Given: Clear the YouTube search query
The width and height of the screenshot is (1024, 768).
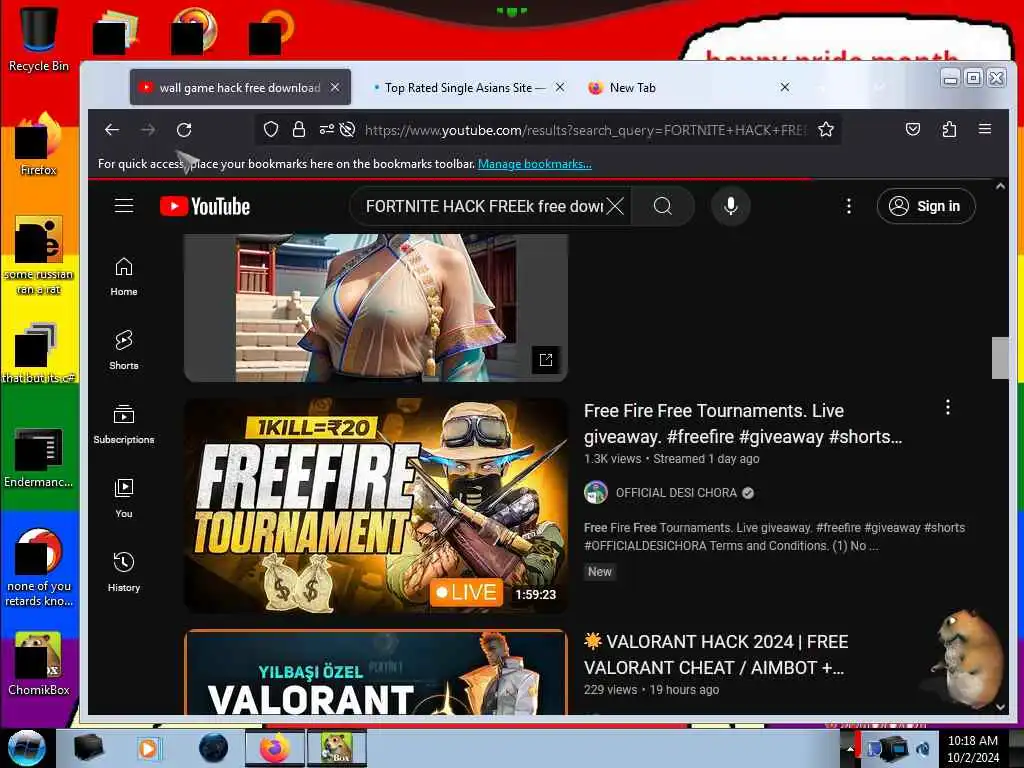Looking at the screenshot, I should coord(615,206).
